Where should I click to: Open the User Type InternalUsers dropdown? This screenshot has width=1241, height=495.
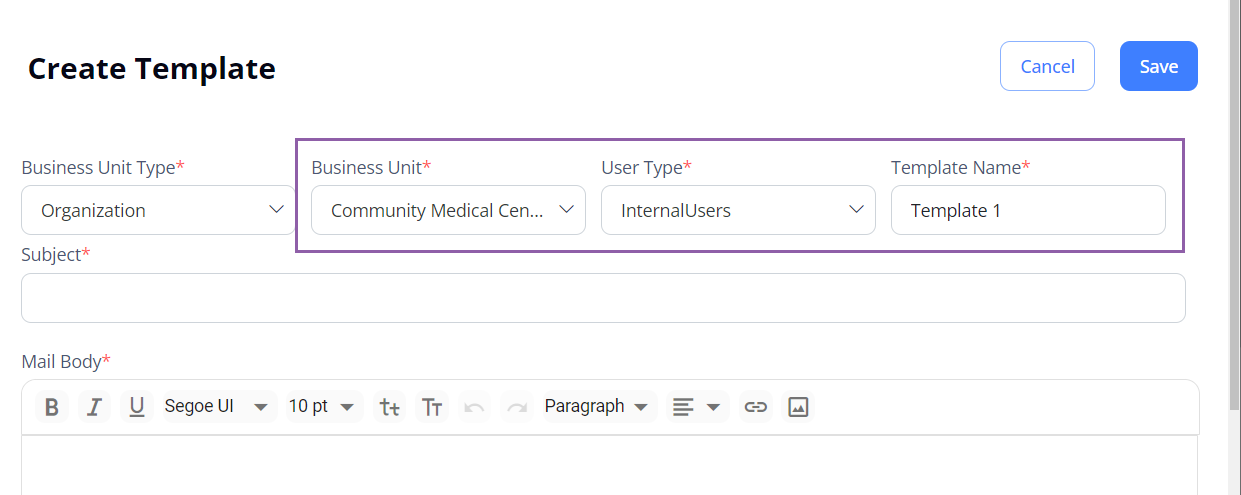738,210
